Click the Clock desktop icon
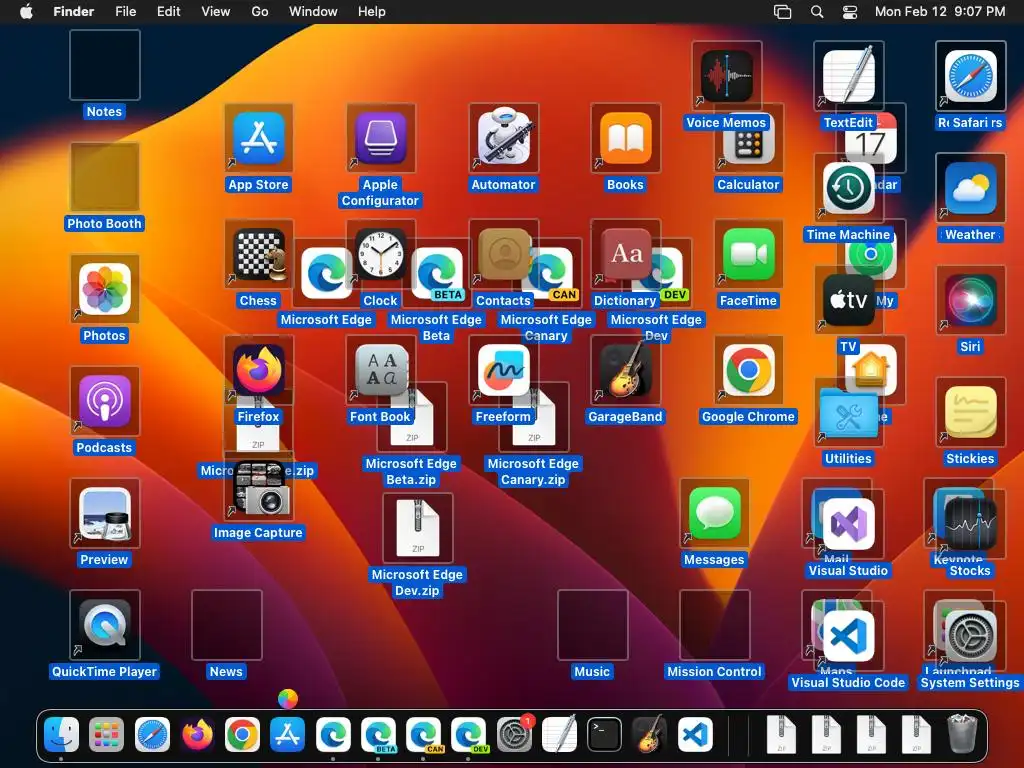Image resolution: width=1024 pixels, height=768 pixels. [x=381, y=255]
